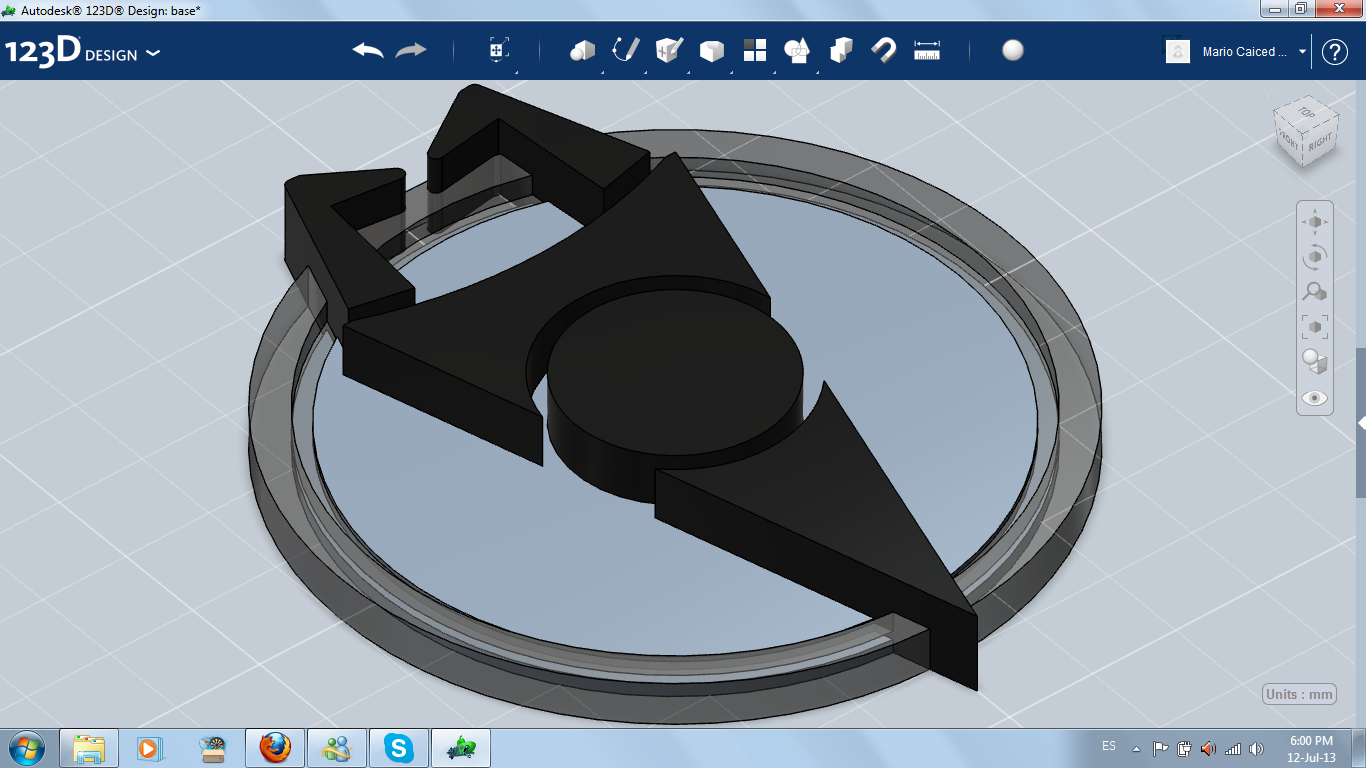Open Firefox from the taskbar
The height and width of the screenshot is (768, 1366).
[x=275, y=748]
